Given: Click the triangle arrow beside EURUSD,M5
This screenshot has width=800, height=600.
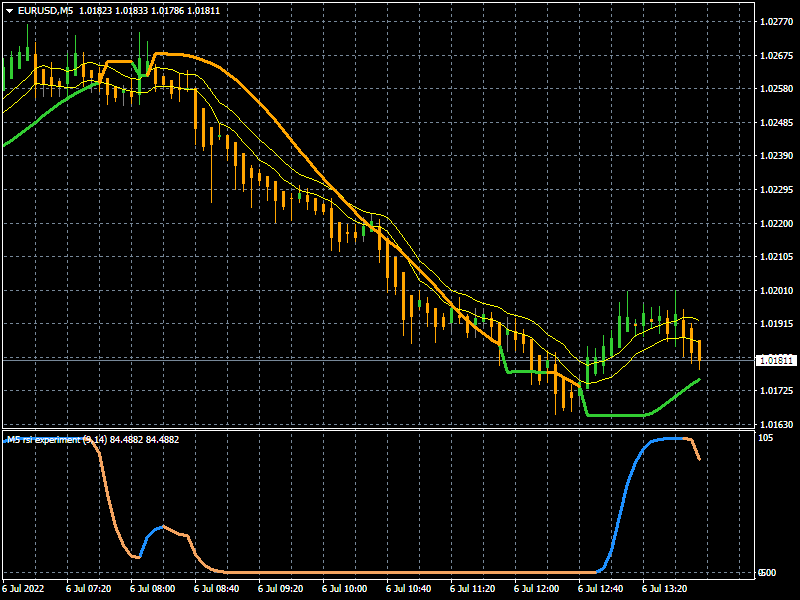Looking at the screenshot, I should tap(9, 11).
